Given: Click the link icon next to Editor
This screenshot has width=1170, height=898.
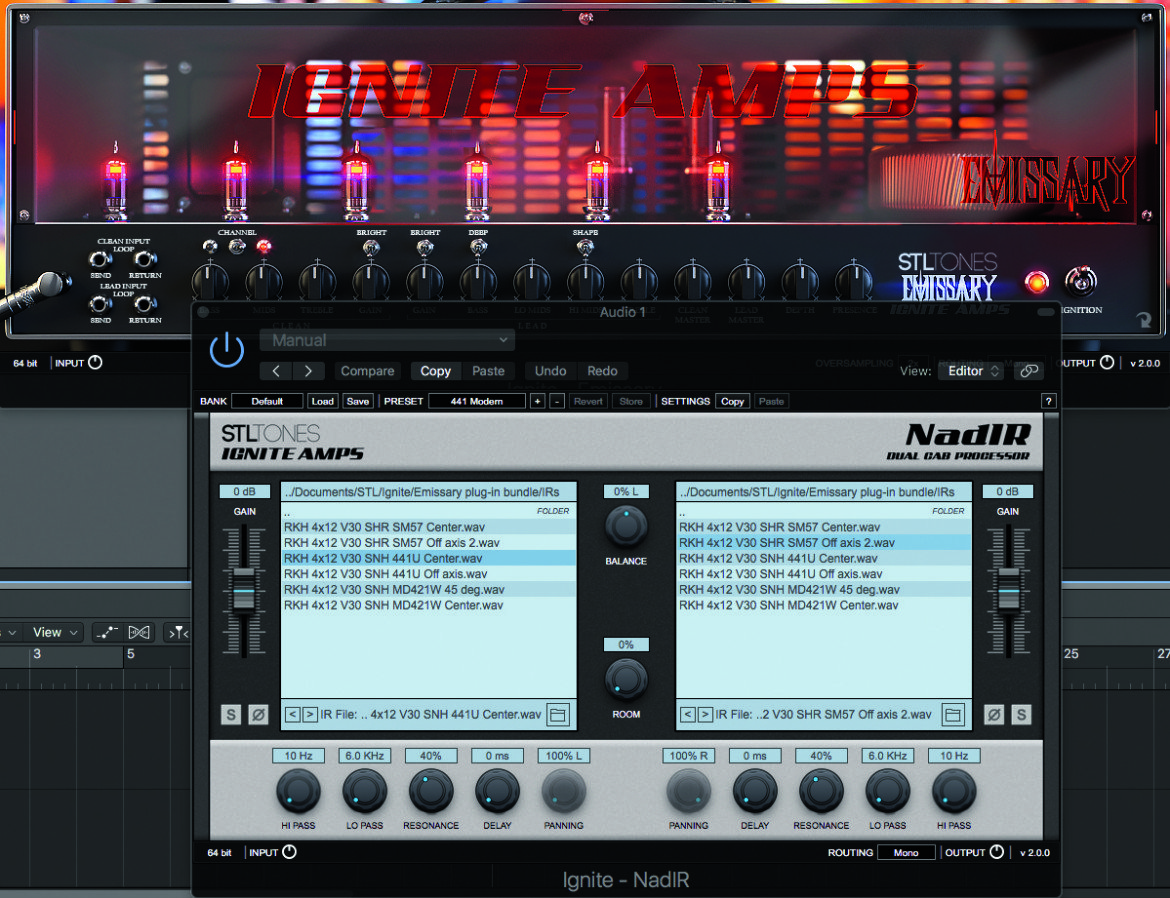Looking at the screenshot, I should pyautogui.click(x=1029, y=371).
